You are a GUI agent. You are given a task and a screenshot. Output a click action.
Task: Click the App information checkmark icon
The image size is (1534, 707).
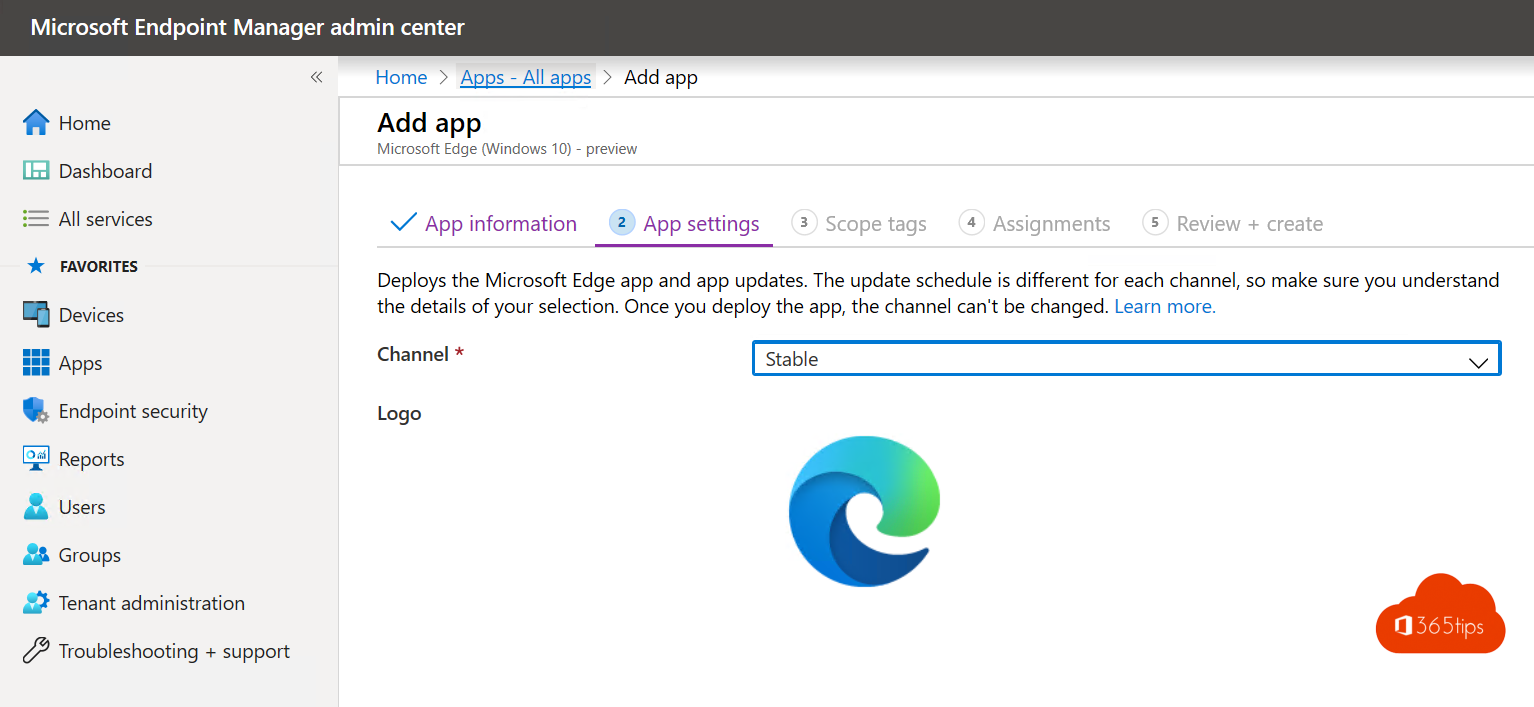coord(403,222)
